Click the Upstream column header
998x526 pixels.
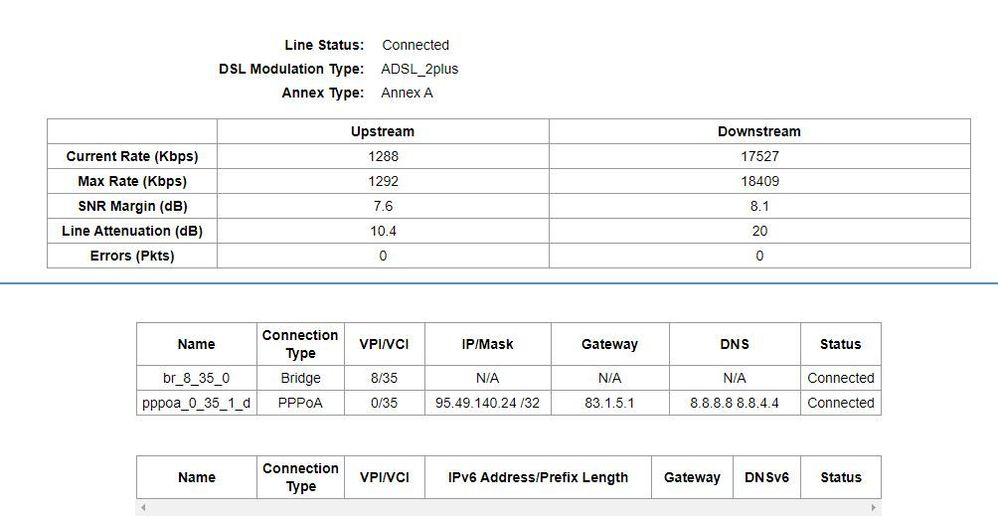coord(382,131)
